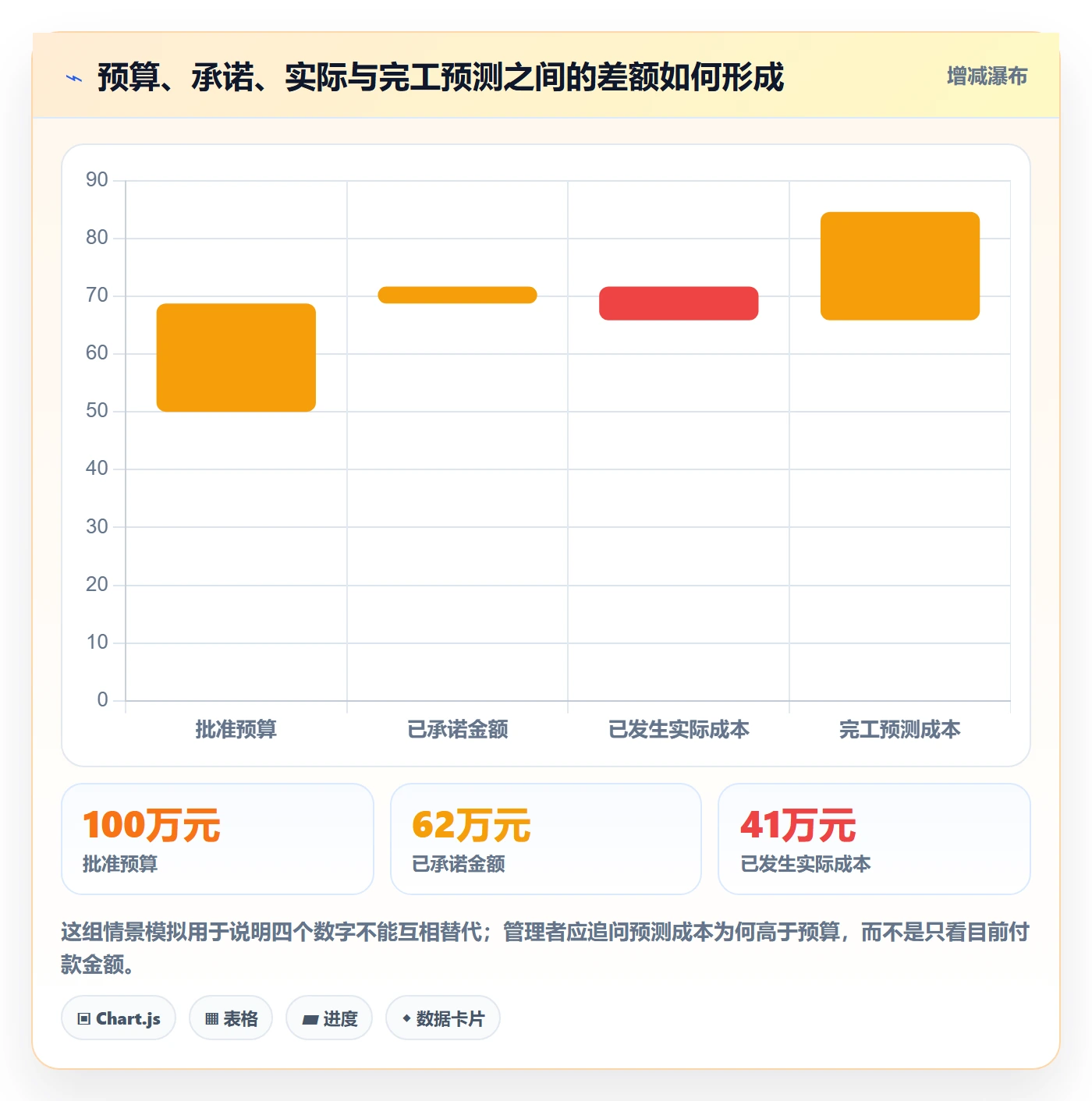This screenshot has width=1092, height=1101.
Task: Click the 10 tick on the y-axis
Action: pyautogui.click(x=97, y=643)
